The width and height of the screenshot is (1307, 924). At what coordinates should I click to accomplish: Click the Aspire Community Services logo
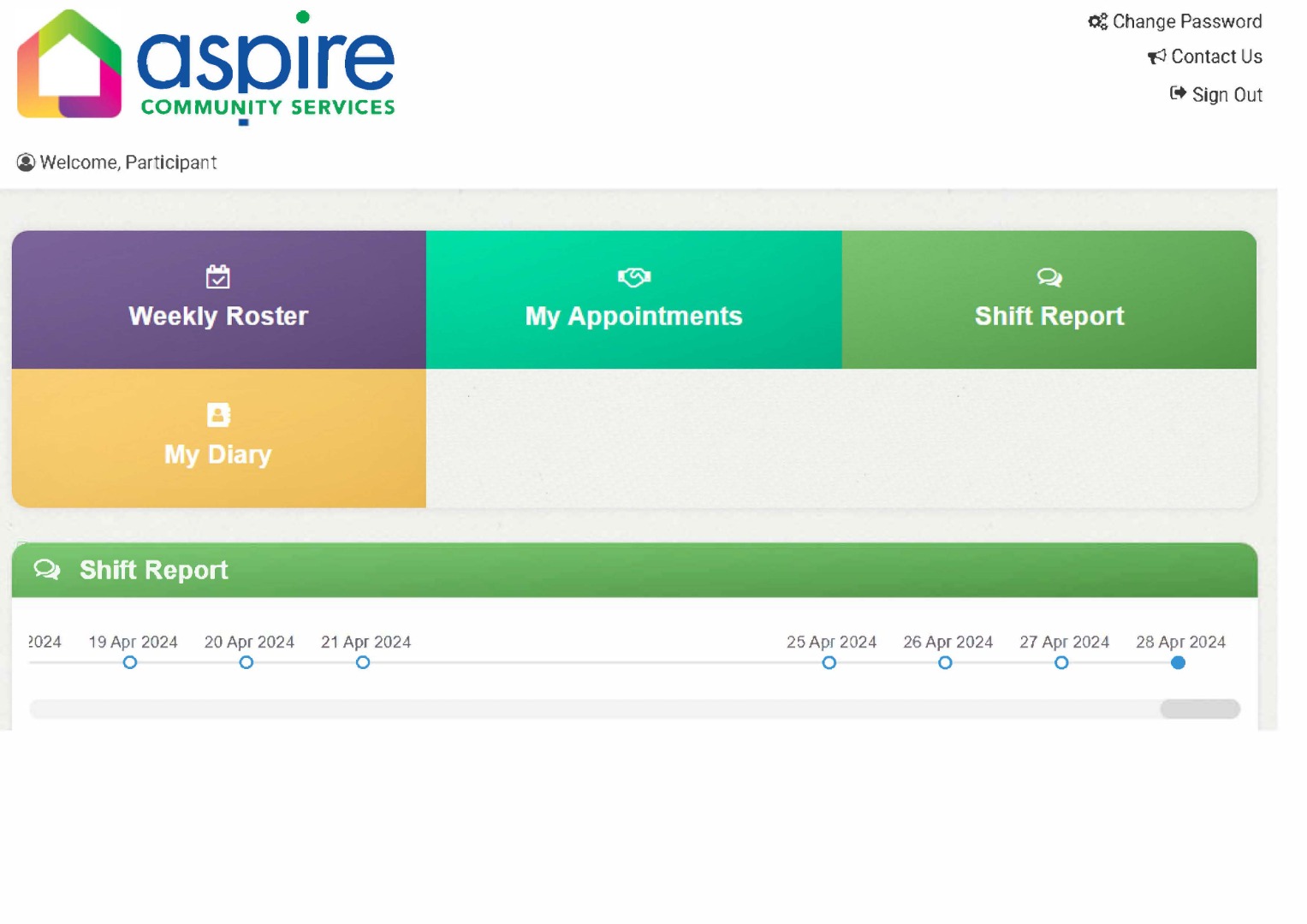coord(205,67)
